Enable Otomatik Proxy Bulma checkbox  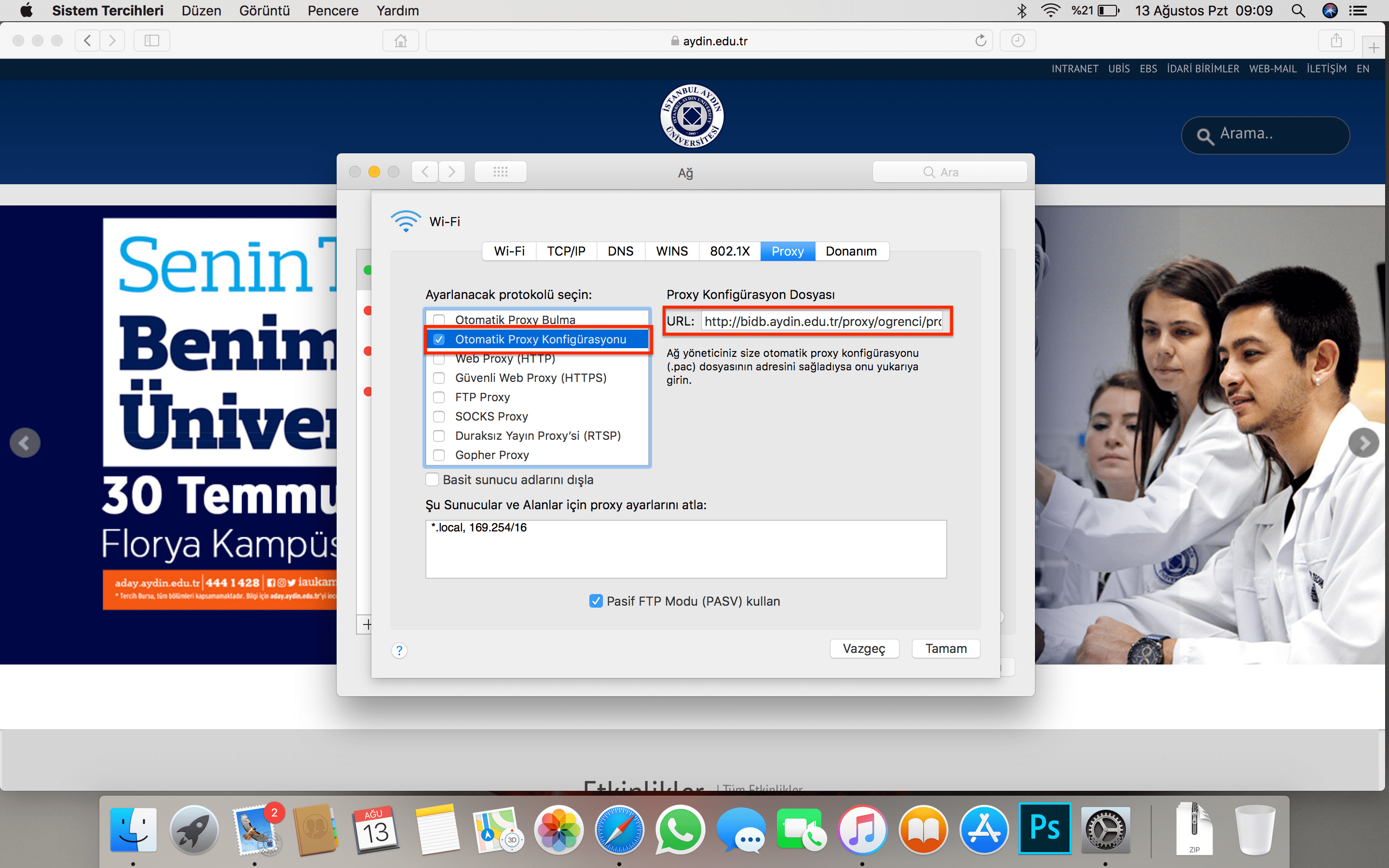[439, 320]
